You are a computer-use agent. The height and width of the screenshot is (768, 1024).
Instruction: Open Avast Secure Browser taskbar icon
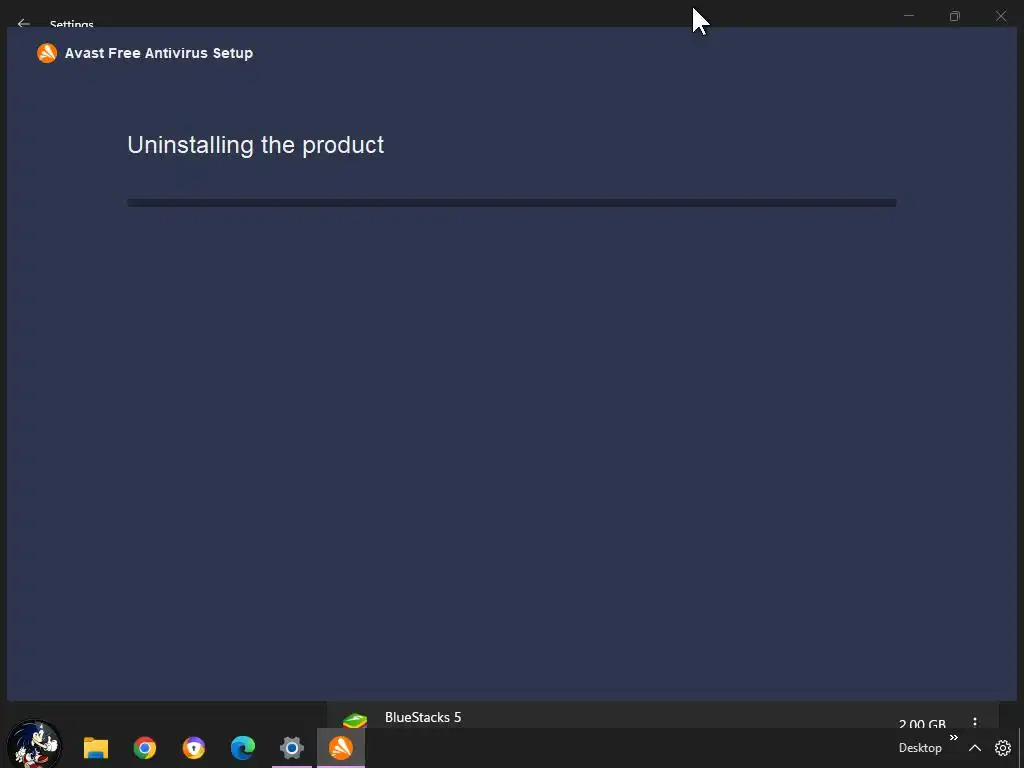pyautogui.click(x=194, y=748)
